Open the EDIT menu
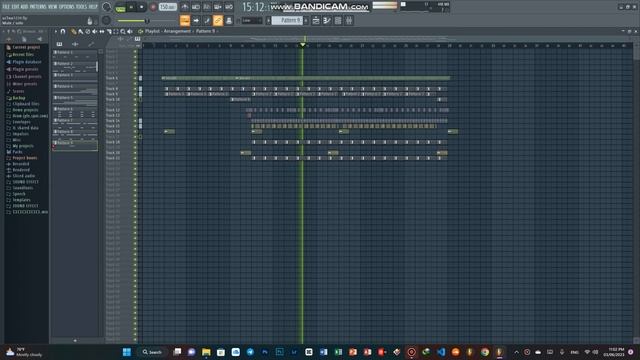 pyautogui.click(x=16, y=7)
